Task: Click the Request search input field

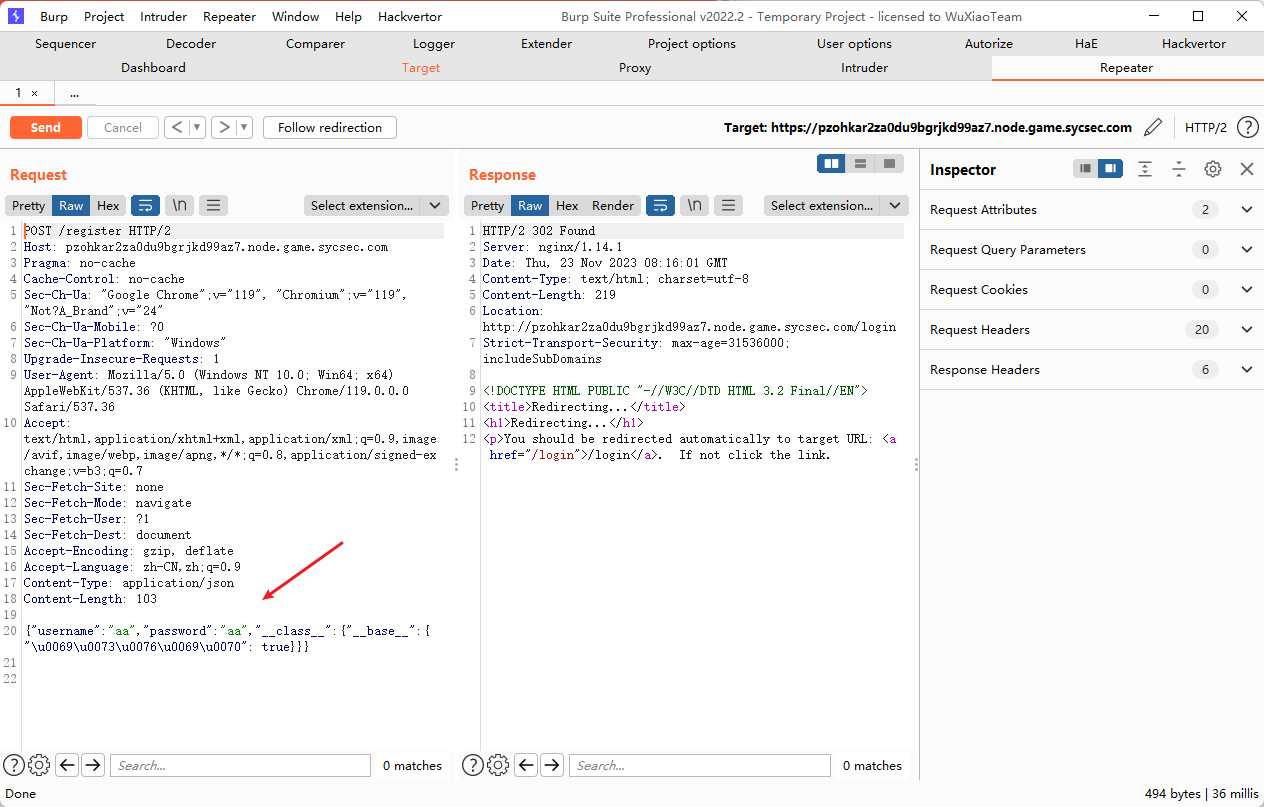Action: tap(240, 765)
